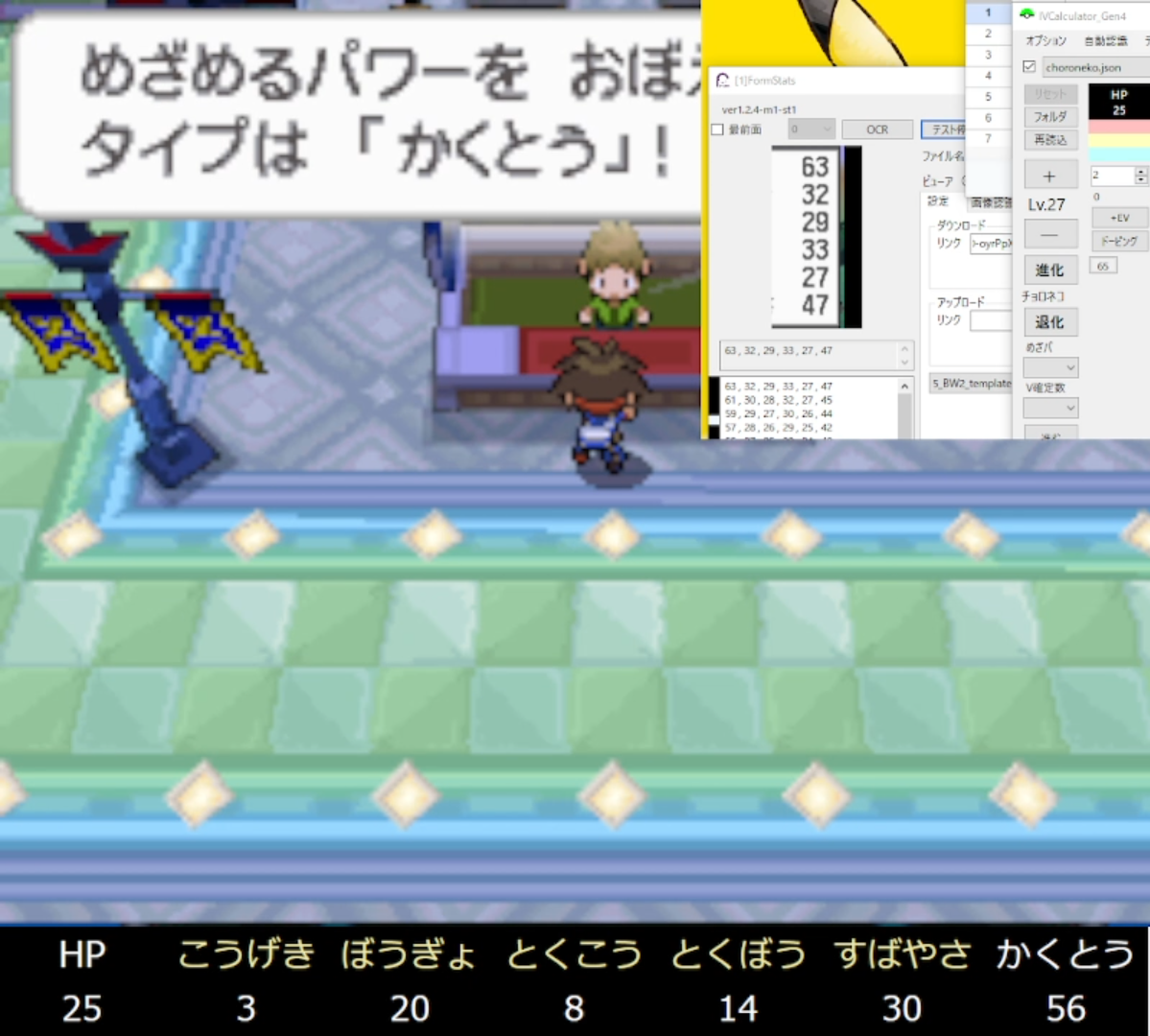Click the cyan color bar under HP

(x=1119, y=154)
